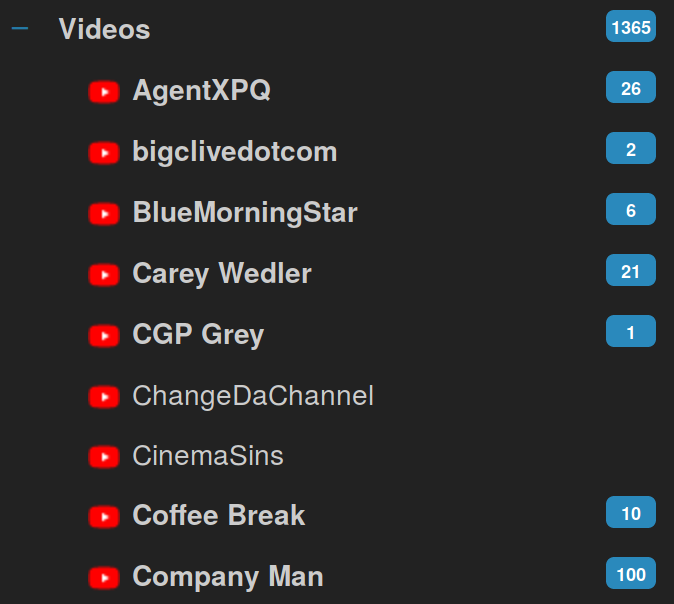This screenshot has height=604, width=674.
Task: Click the CGP Grey YouTube icon
Action: coord(104,336)
